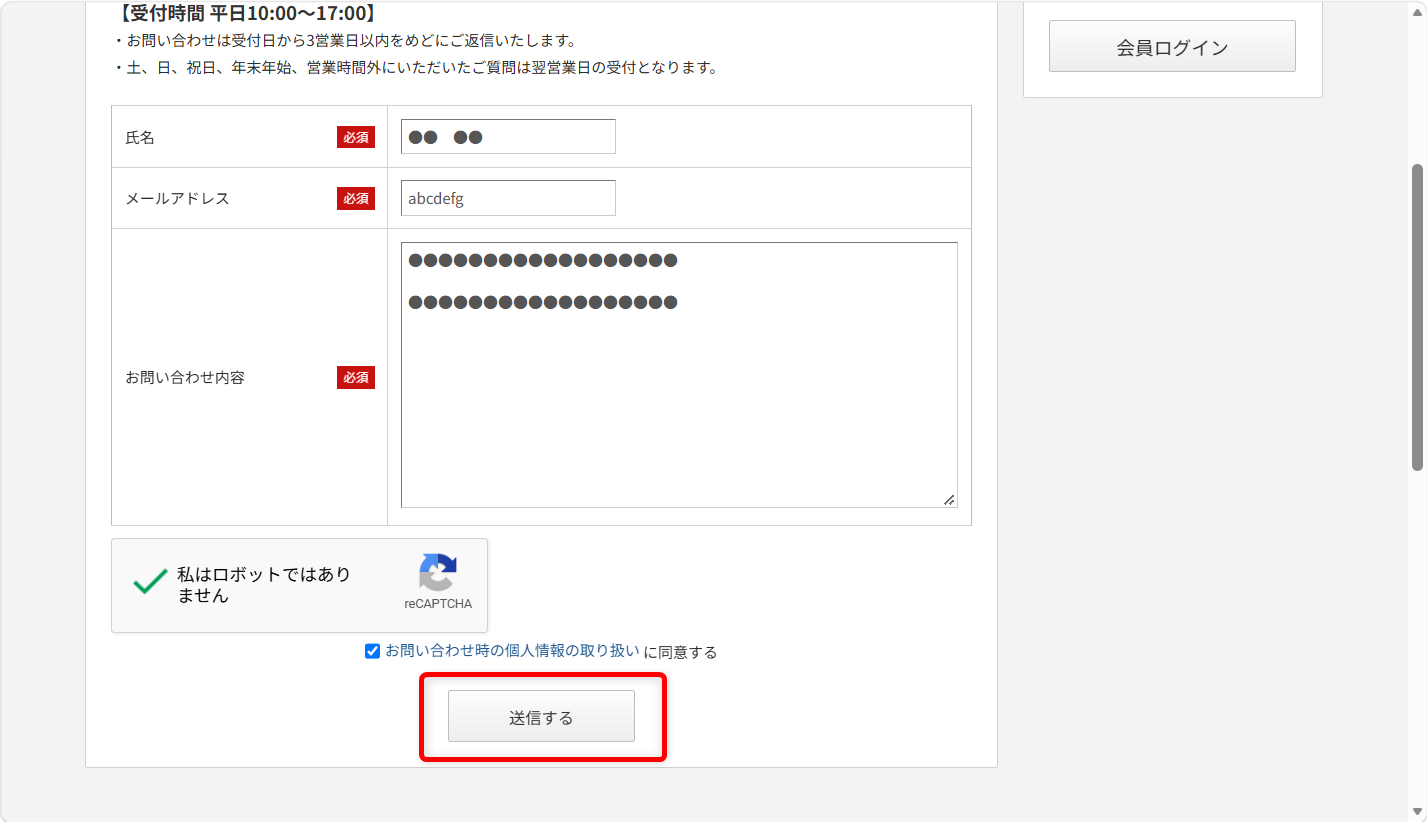Screen dimensions: 1427x822
Task: Click the メールアドレス email input field
Action: [508, 198]
